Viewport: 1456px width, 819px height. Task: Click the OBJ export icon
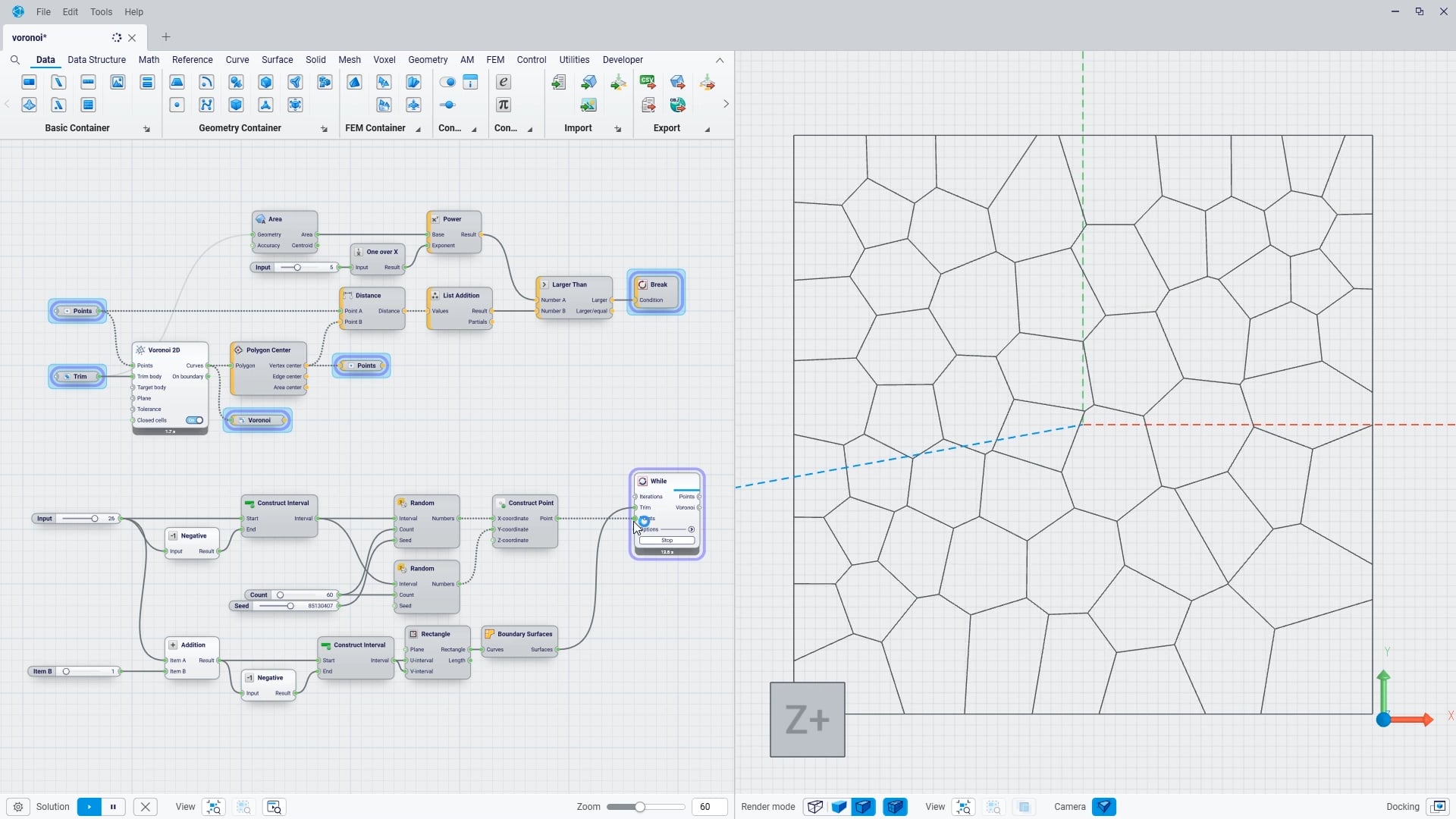tap(677, 105)
